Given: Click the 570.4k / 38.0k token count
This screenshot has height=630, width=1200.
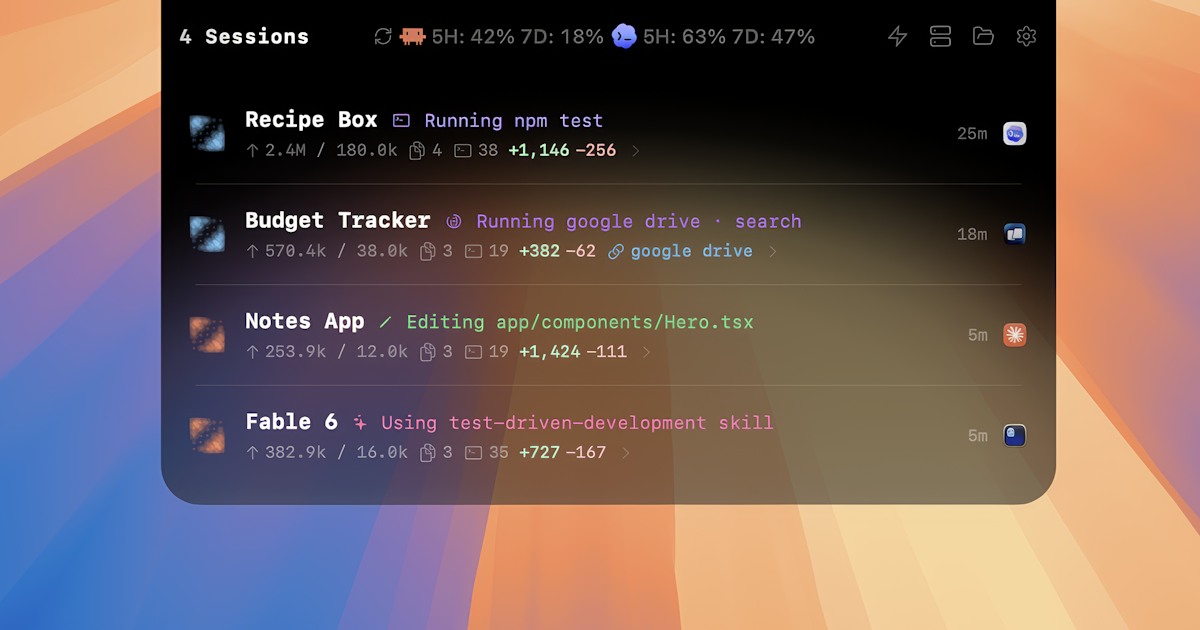Looking at the screenshot, I should pyautogui.click(x=336, y=251).
